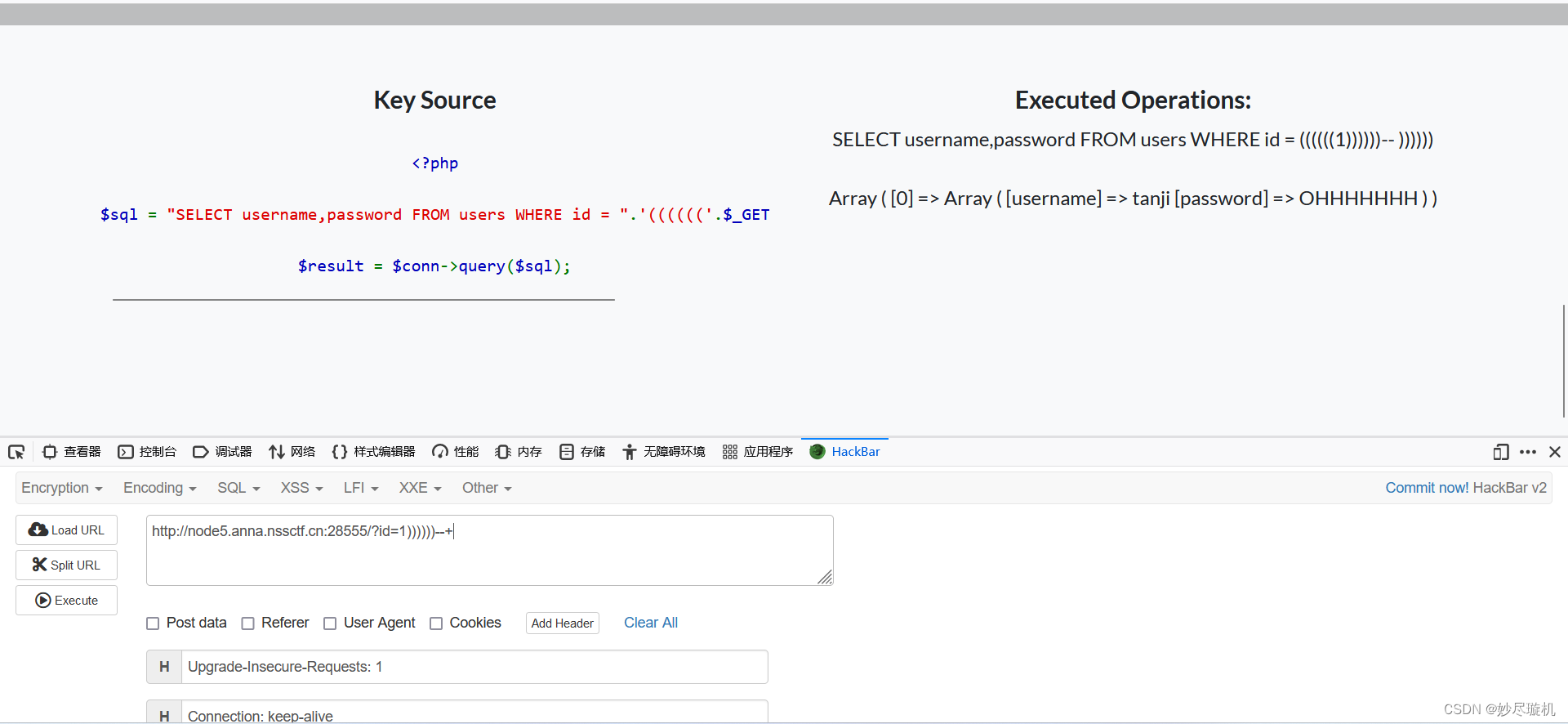Open the XXE dropdown menu
Image resolution: width=1568 pixels, height=724 pixels.
point(420,488)
